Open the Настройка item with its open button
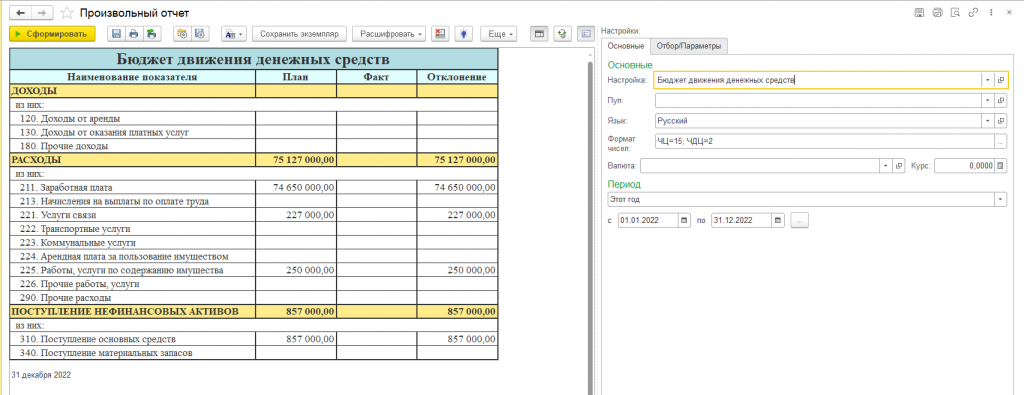The width and height of the screenshot is (1024, 395). click(1000, 80)
